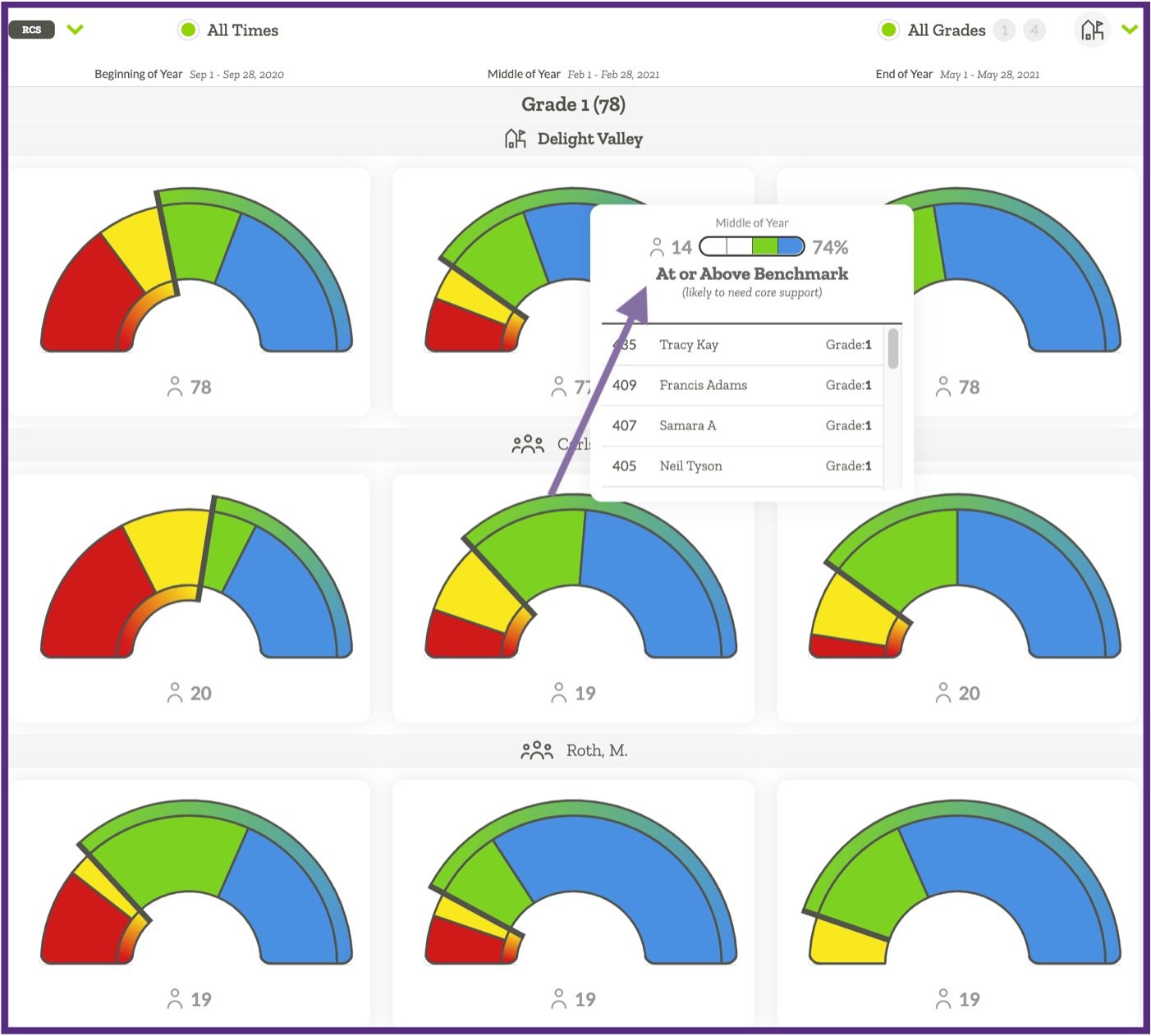
Task: Toggle the All Times radio indicator
Action: coord(188,30)
